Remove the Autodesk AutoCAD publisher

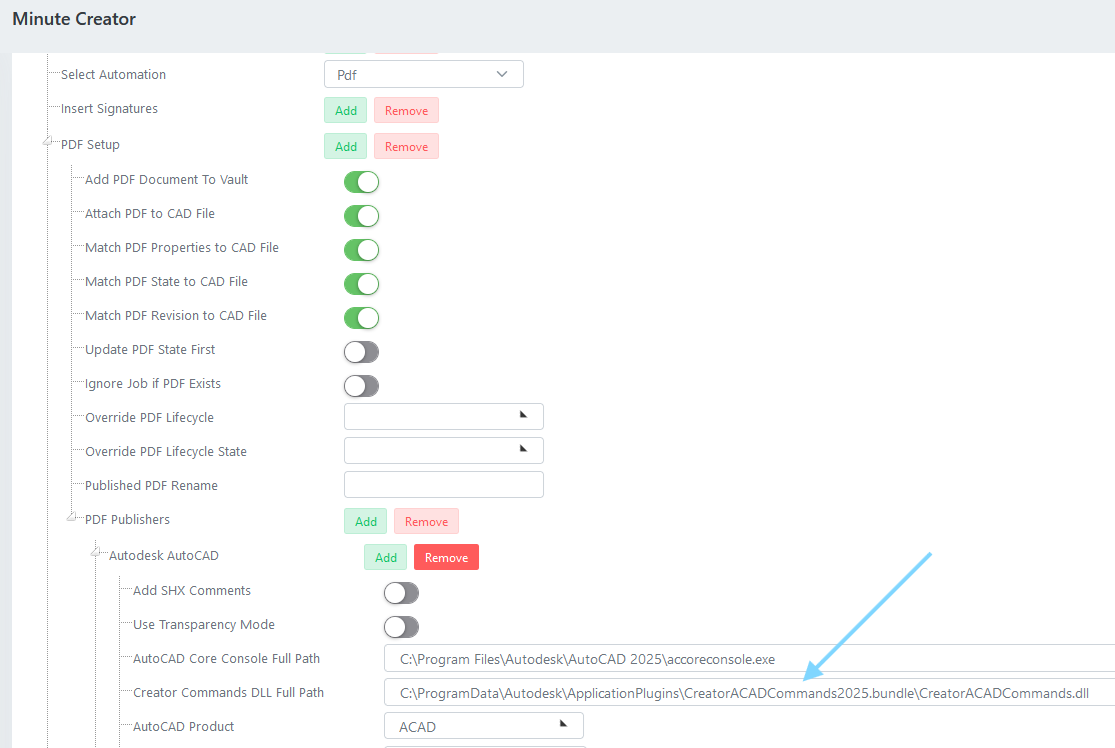[x=446, y=558]
